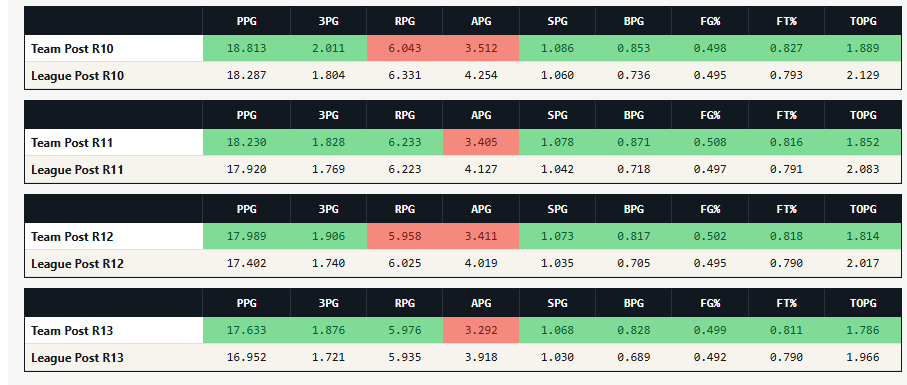The height and width of the screenshot is (385, 907).
Task: Select the red APG cell 3.512
Action: tap(481, 49)
